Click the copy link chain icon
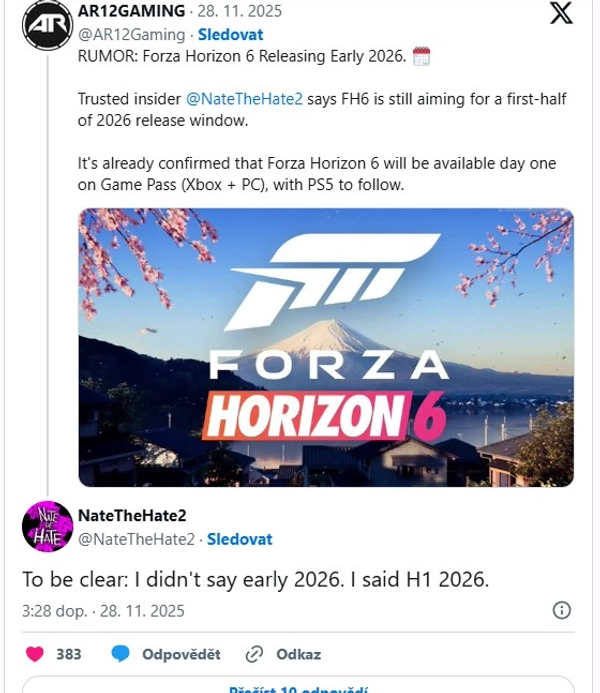 (x=254, y=654)
